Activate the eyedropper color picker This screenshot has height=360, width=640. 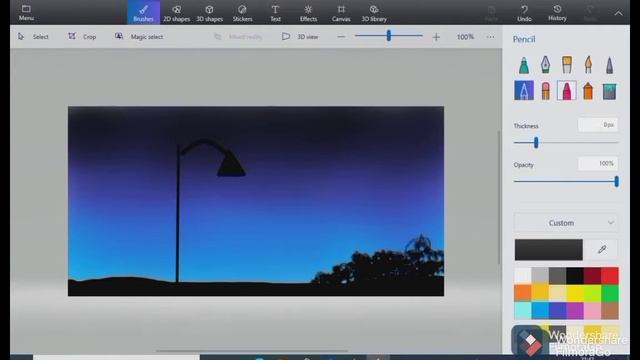tap(602, 249)
